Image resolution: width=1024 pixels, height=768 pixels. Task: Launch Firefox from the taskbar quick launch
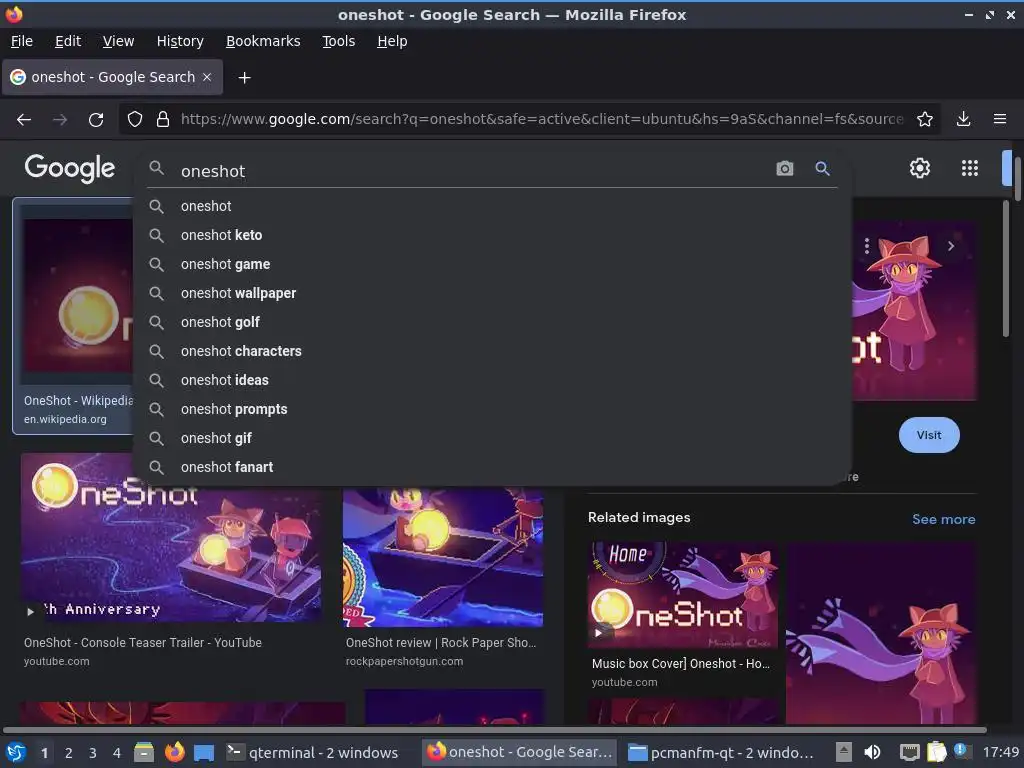[174, 752]
